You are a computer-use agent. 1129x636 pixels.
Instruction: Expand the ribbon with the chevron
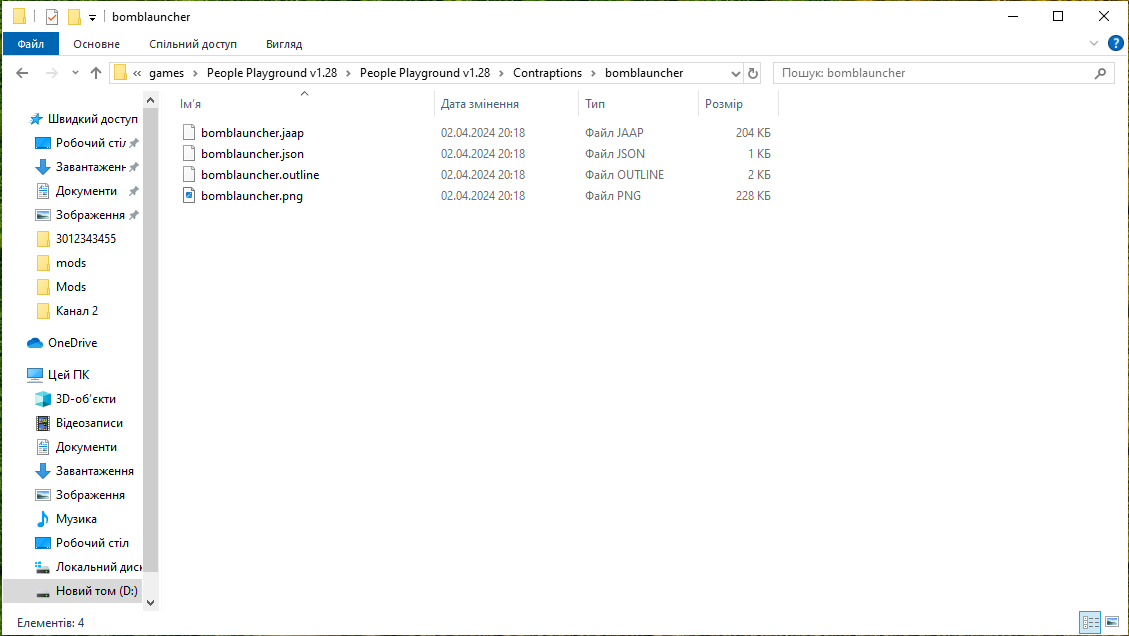pyautogui.click(x=1094, y=43)
